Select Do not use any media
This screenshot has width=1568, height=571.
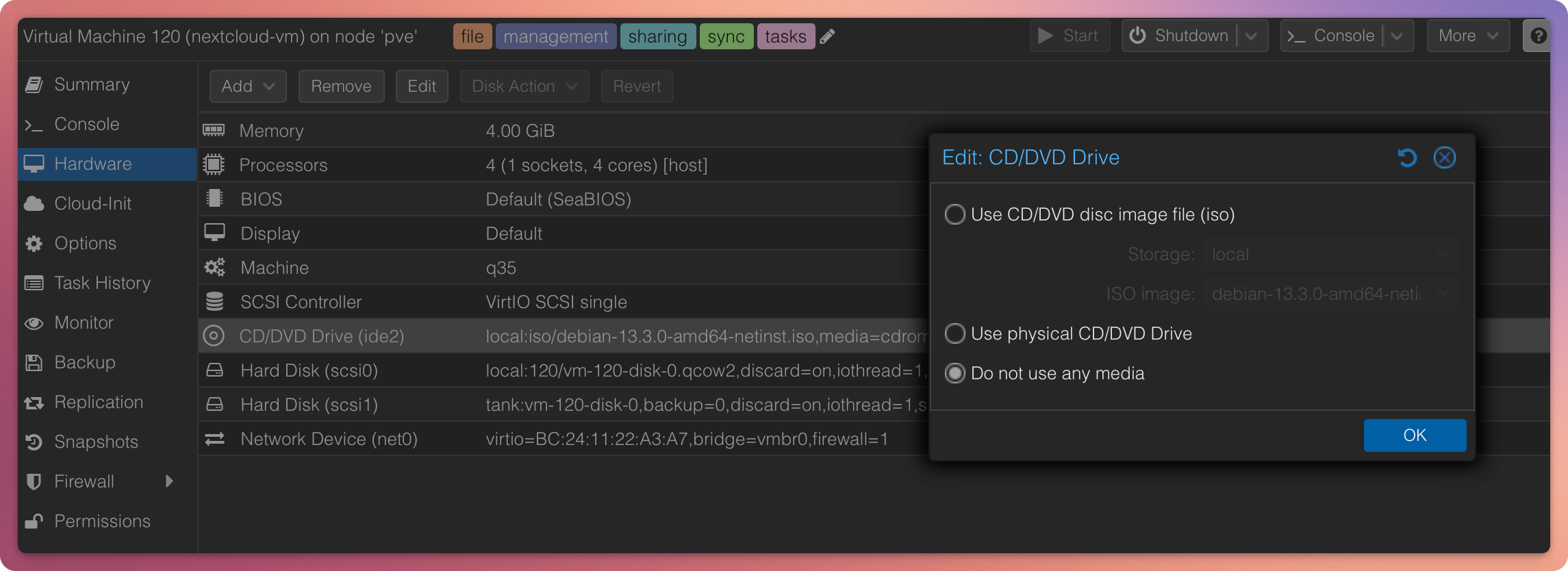[x=954, y=373]
